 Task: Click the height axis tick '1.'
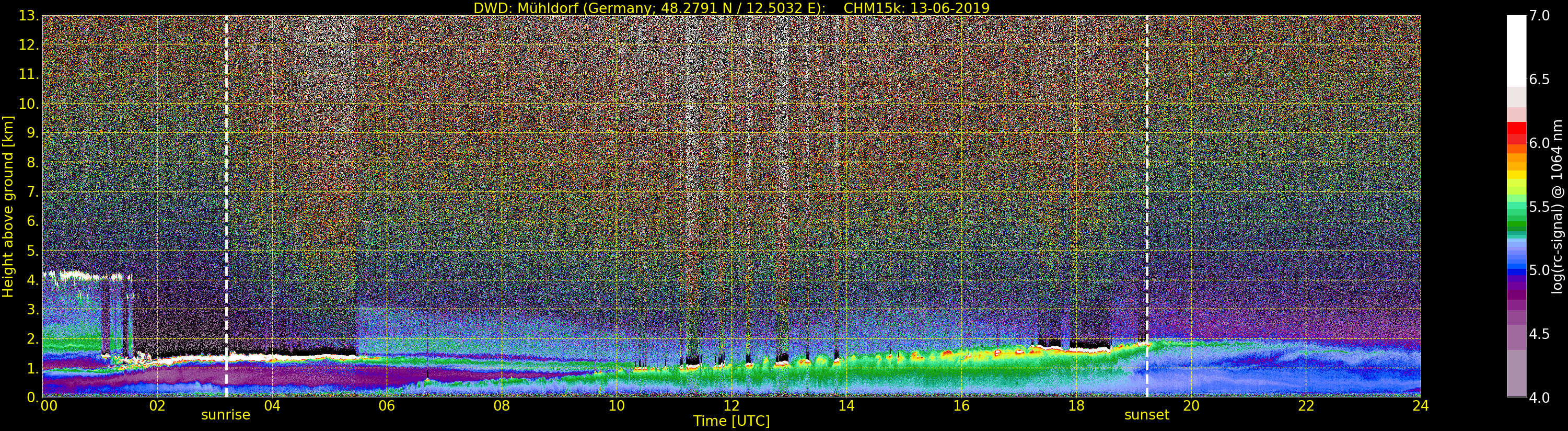pos(32,368)
